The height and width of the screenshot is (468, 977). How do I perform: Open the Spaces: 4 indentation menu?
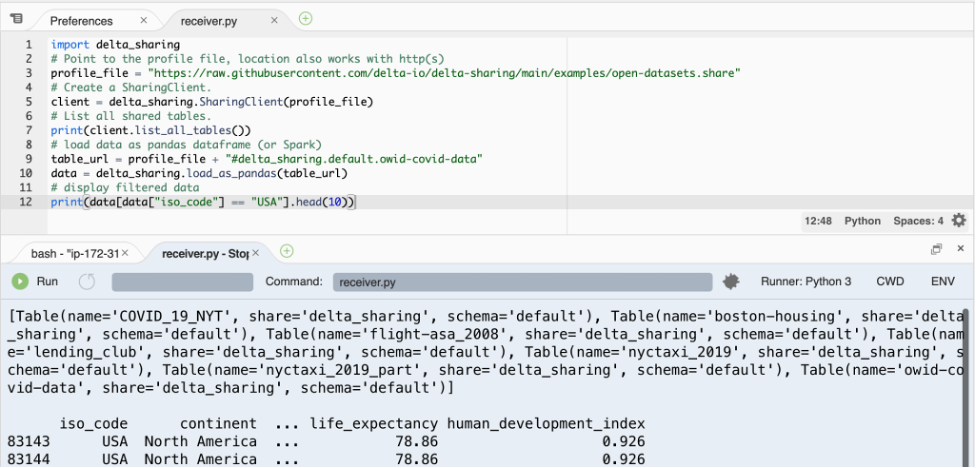coord(918,221)
